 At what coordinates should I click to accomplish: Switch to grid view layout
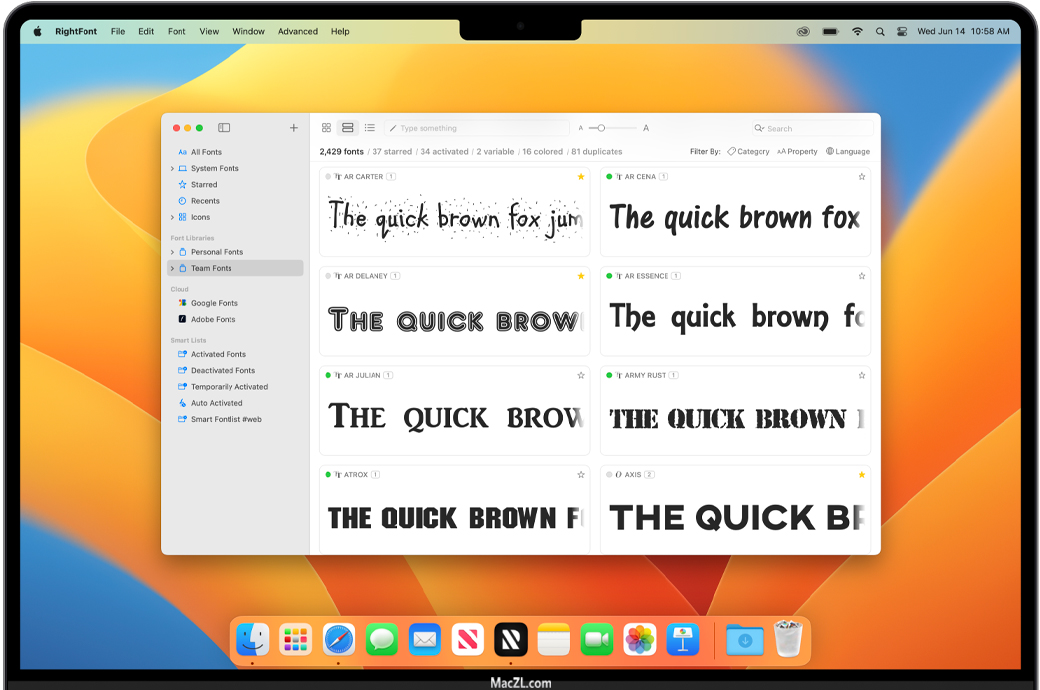coord(326,128)
